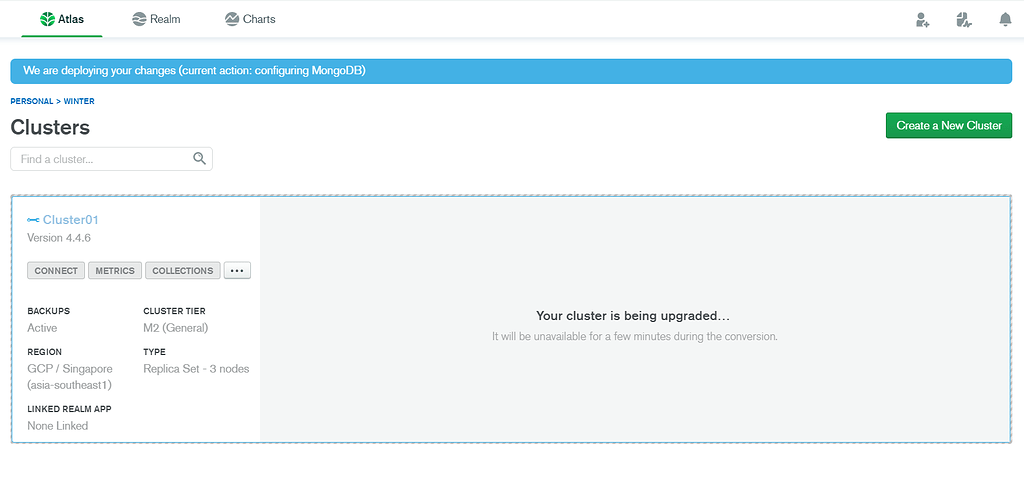Click the 'Active' backups value
The image size is (1024, 477).
[42, 328]
